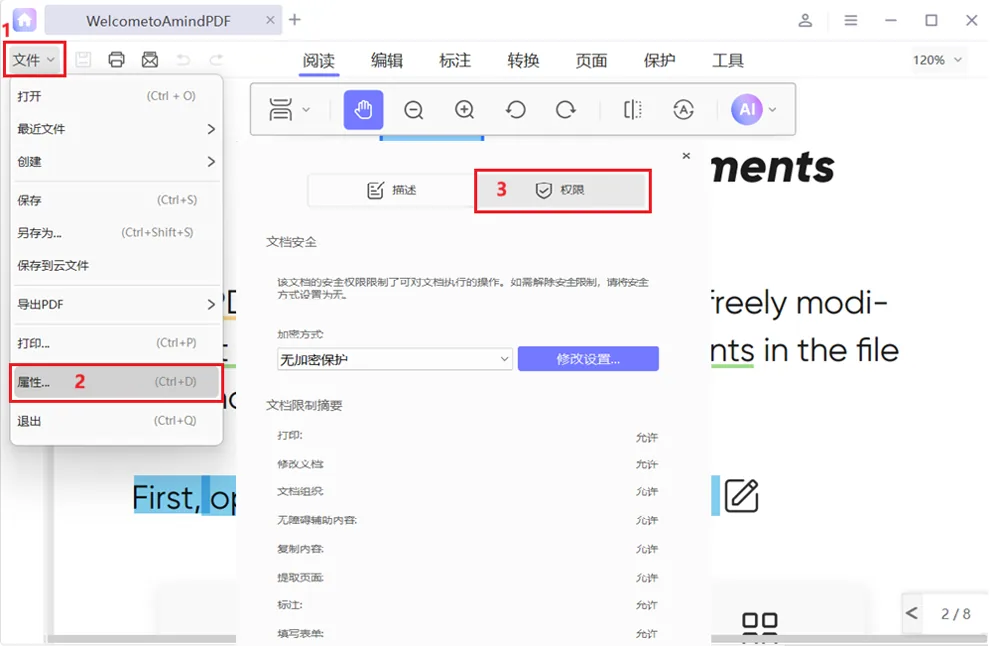1000x646 pixels.
Task: Add a new tab with plus button
Action: (x=295, y=20)
